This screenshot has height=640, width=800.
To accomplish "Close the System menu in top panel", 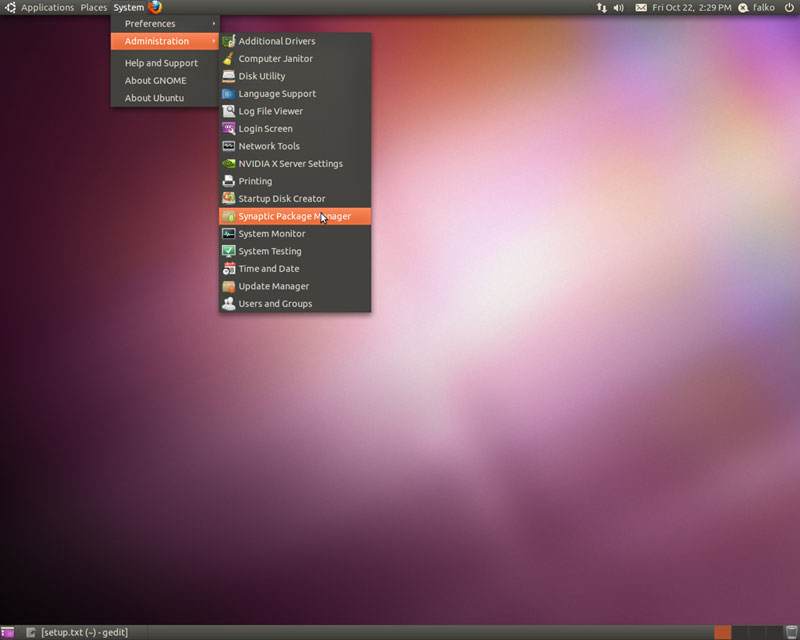I will tap(129, 8).
